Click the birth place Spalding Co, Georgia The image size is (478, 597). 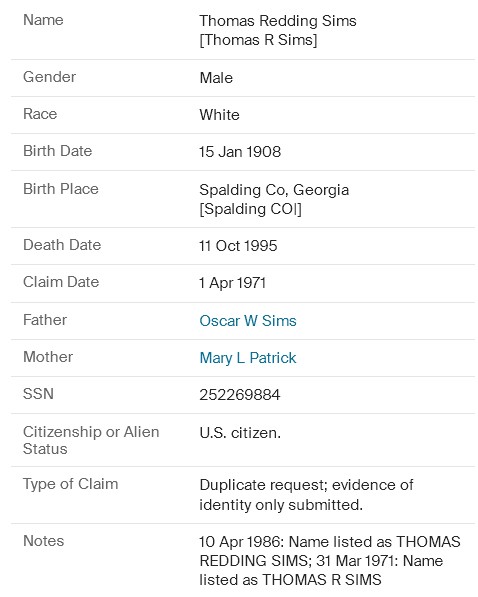[274, 190]
